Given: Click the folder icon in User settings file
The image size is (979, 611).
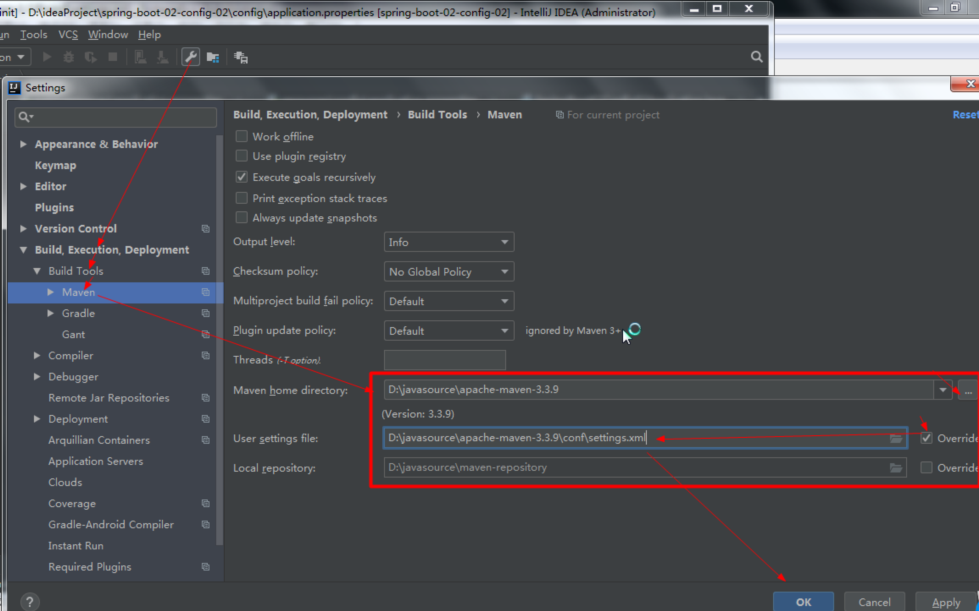Looking at the screenshot, I should pyautogui.click(x=896, y=438).
